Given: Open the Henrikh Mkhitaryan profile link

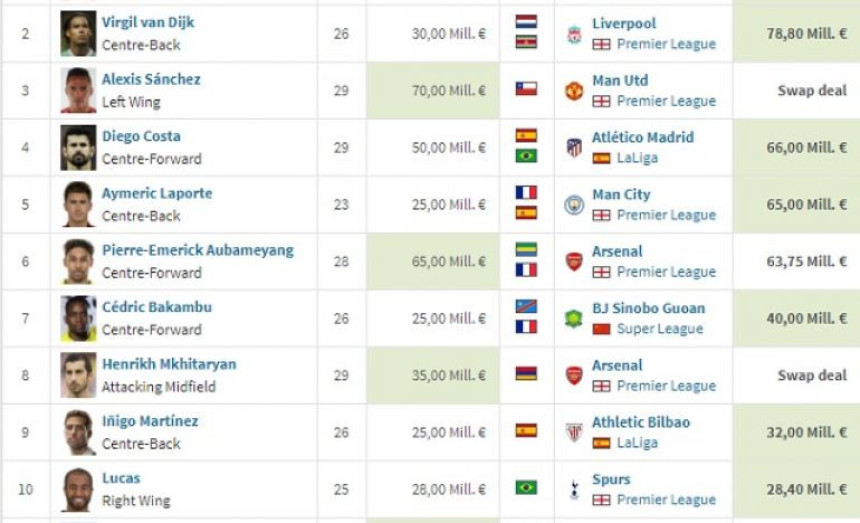Looking at the screenshot, I should tap(169, 364).
